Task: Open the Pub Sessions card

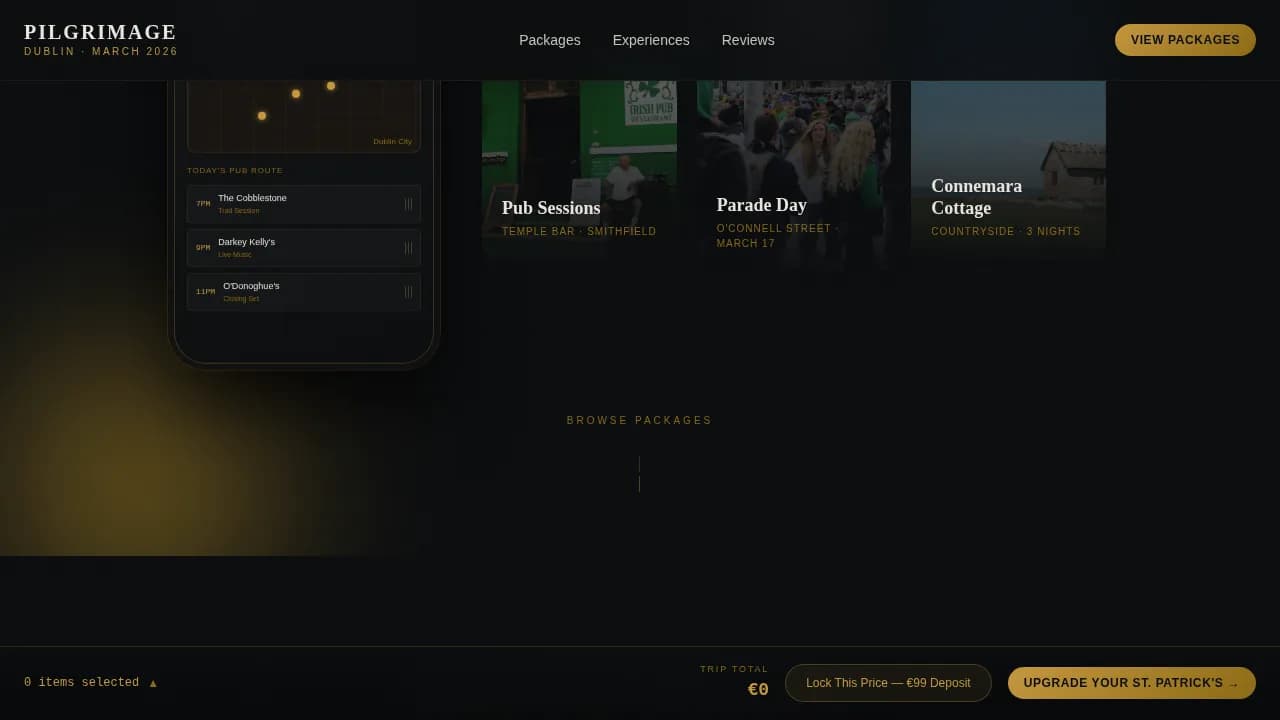Action: pos(579,170)
